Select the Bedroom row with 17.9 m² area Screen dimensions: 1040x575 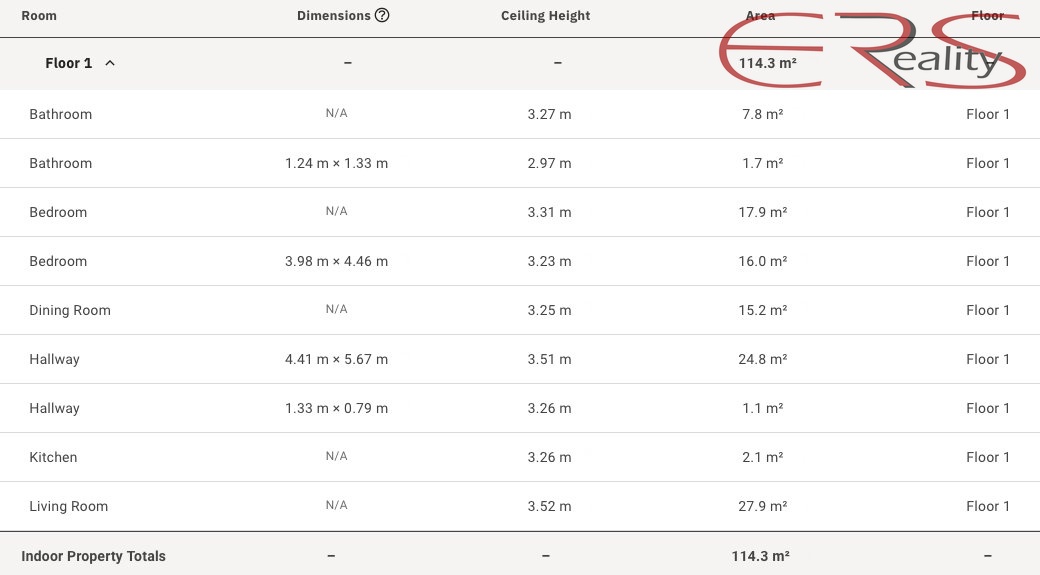click(x=520, y=212)
